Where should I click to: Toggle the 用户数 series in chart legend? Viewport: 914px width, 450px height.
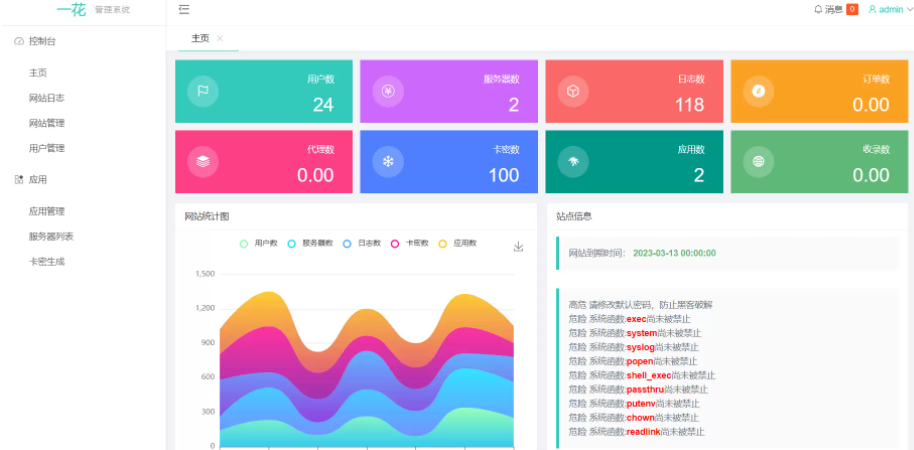click(259, 243)
